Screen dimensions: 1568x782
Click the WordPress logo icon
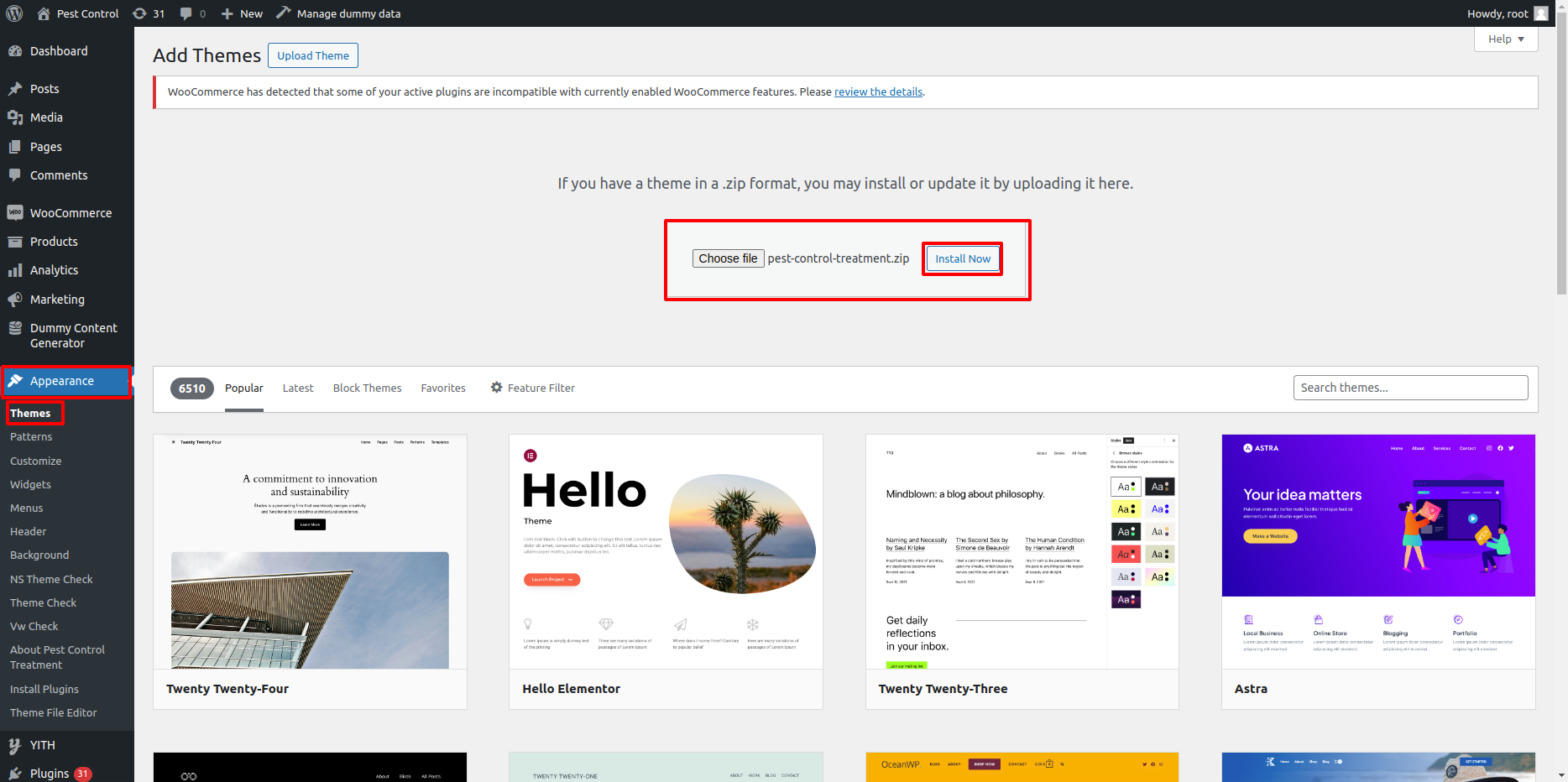pyautogui.click(x=14, y=13)
